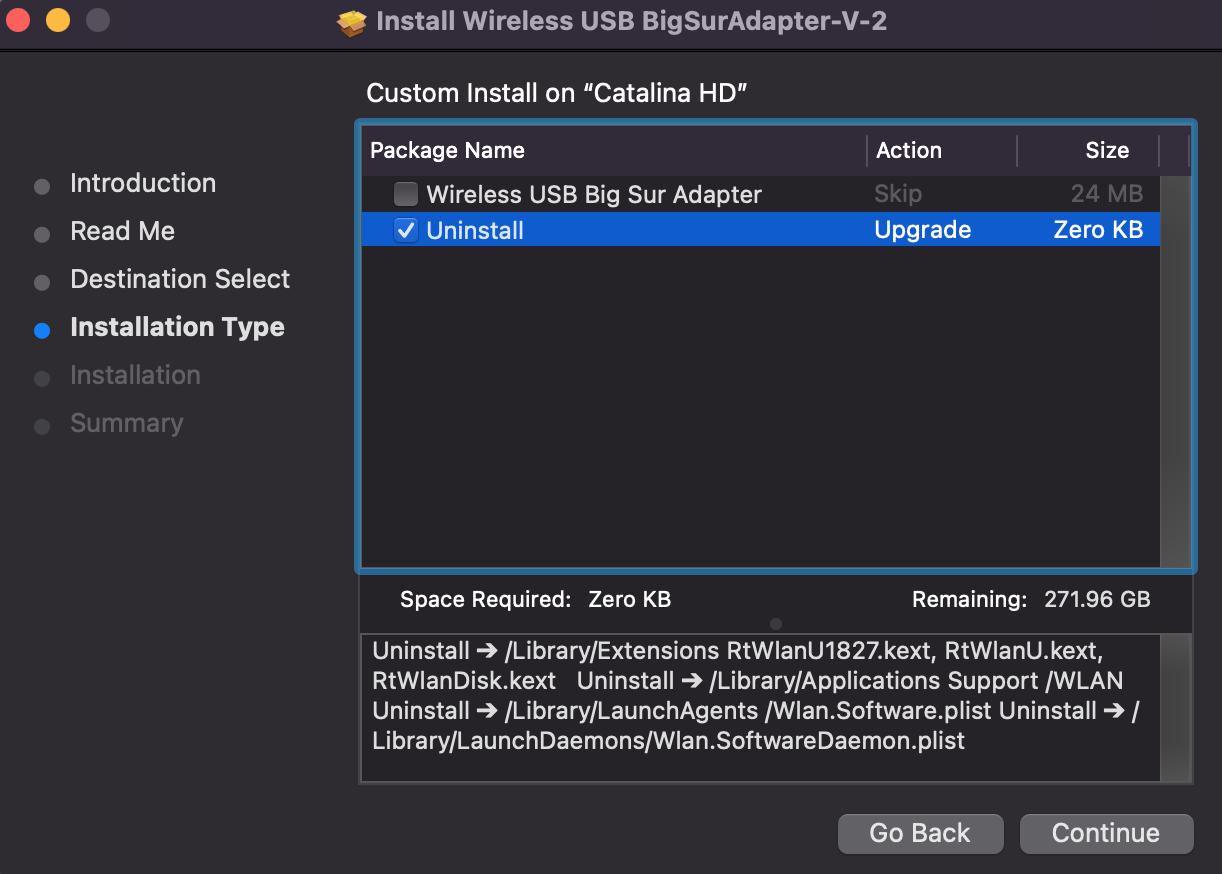Click the split-pane resize handle dot
This screenshot has width=1222, height=874.
776,624
